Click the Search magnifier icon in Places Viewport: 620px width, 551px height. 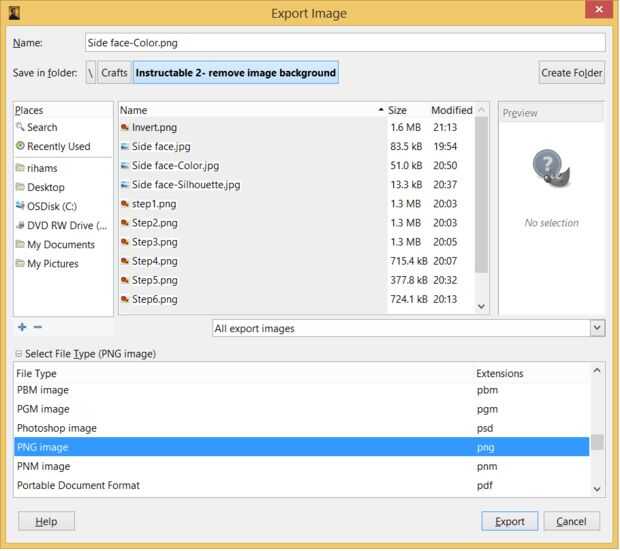pos(20,127)
